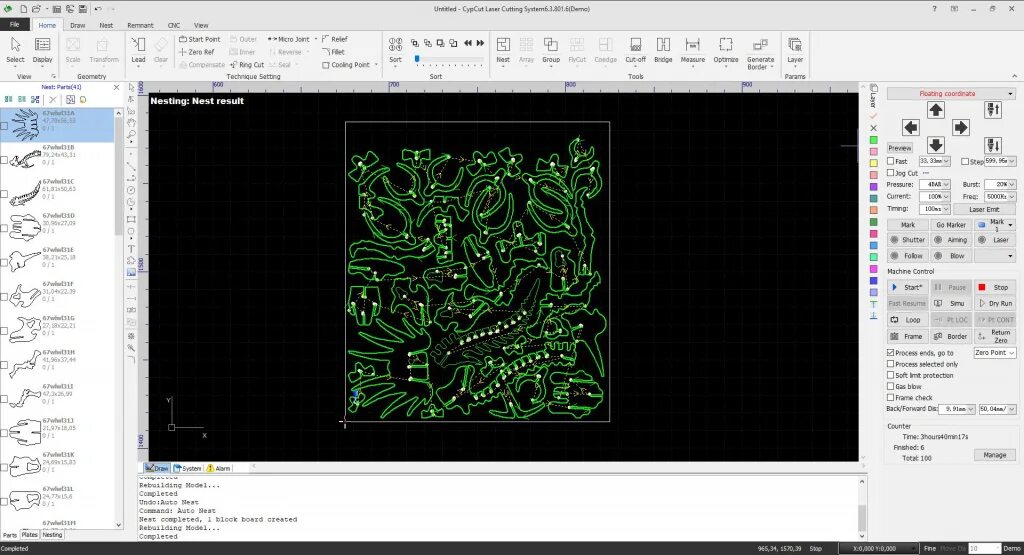Enable the Fast jog checkbox

click(891, 161)
